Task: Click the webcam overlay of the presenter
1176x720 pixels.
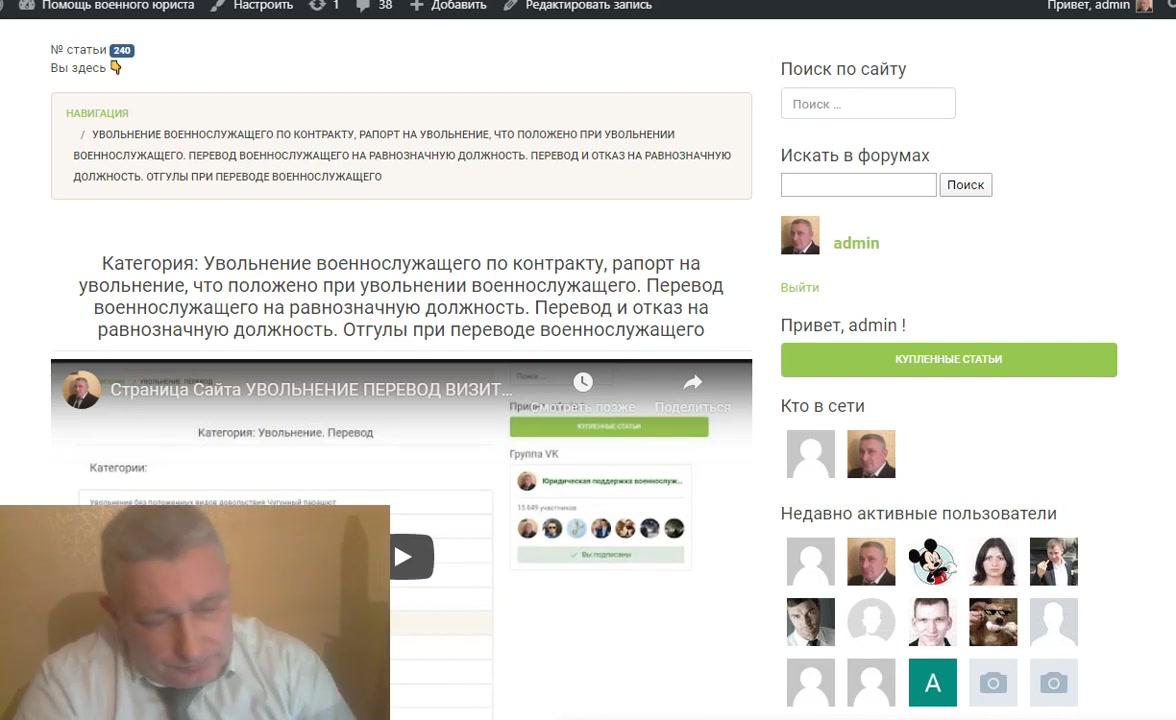Action: 195,613
